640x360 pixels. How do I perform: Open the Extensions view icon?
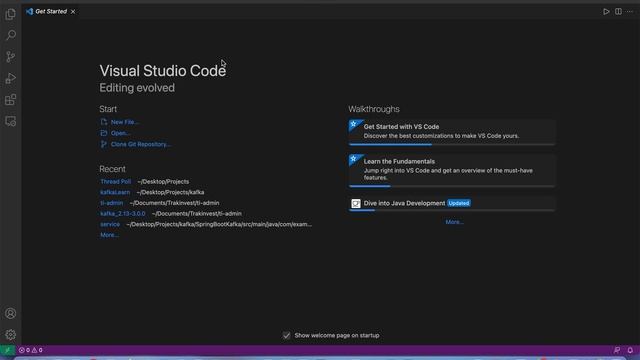tap(11, 100)
